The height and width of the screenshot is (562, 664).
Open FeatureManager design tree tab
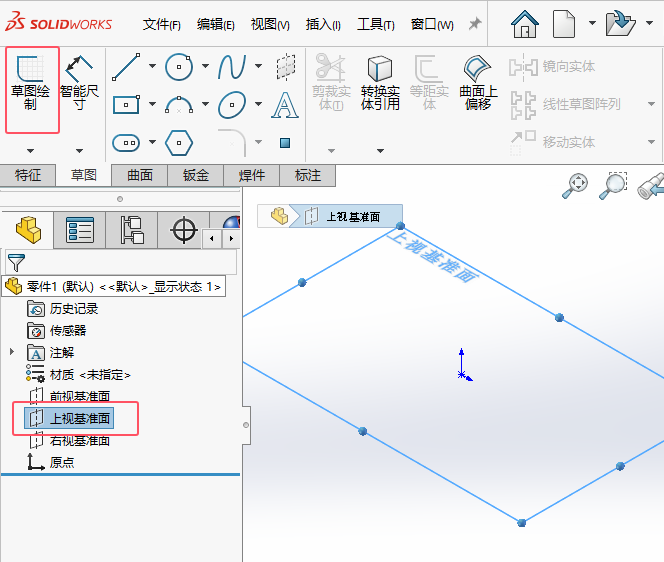point(28,230)
